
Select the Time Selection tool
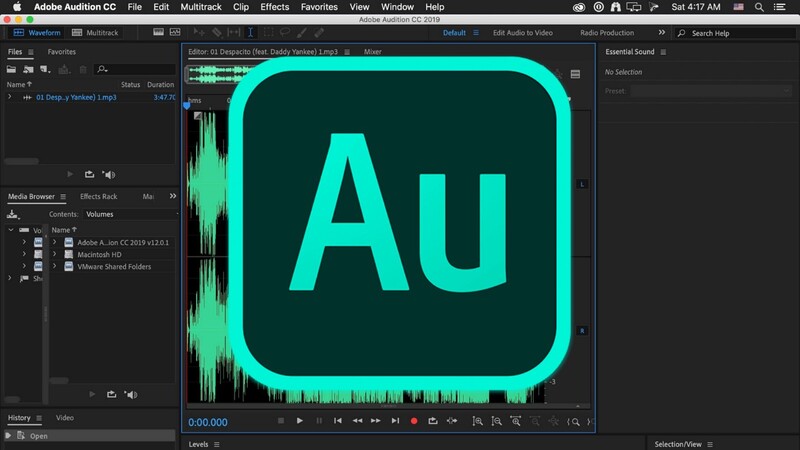click(x=250, y=33)
